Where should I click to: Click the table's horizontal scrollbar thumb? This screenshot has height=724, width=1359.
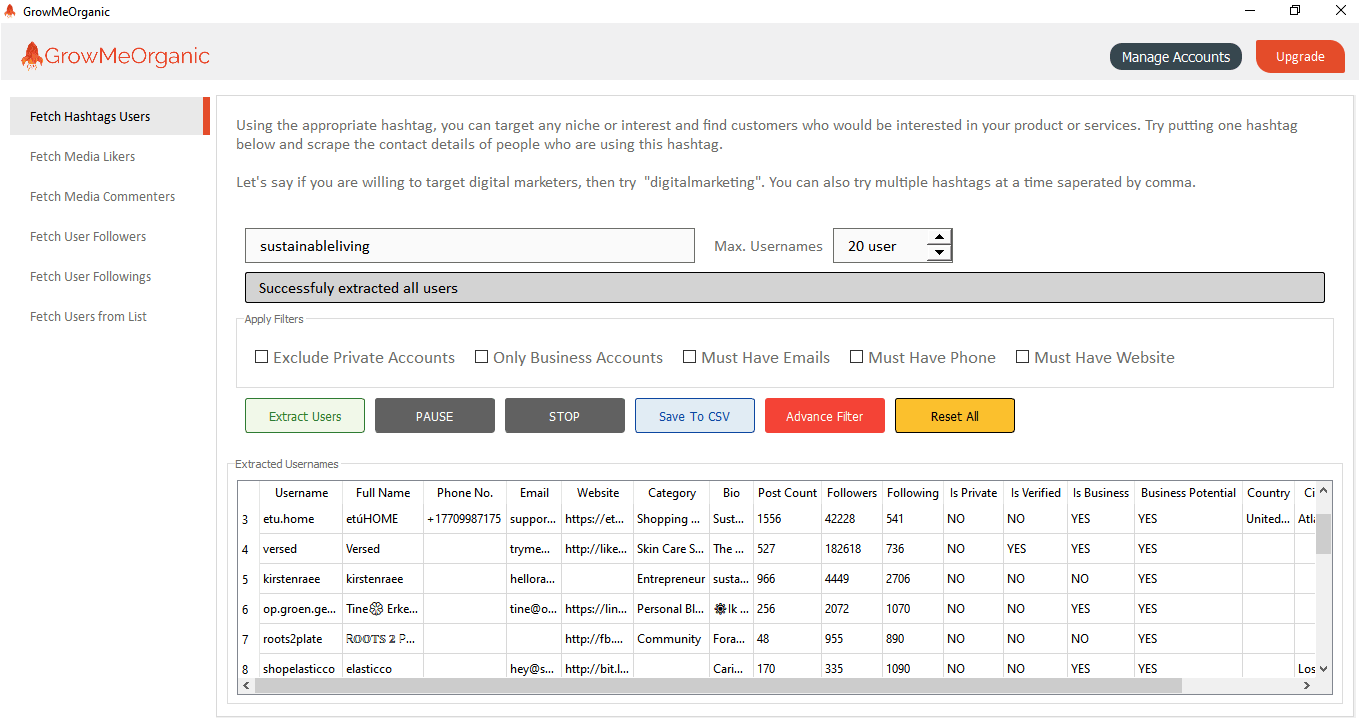click(x=718, y=686)
